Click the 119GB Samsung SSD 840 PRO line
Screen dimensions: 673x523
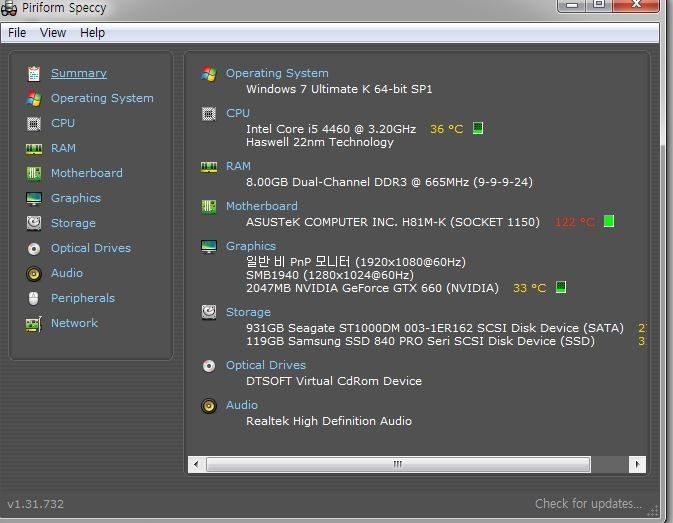(x=420, y=342)
